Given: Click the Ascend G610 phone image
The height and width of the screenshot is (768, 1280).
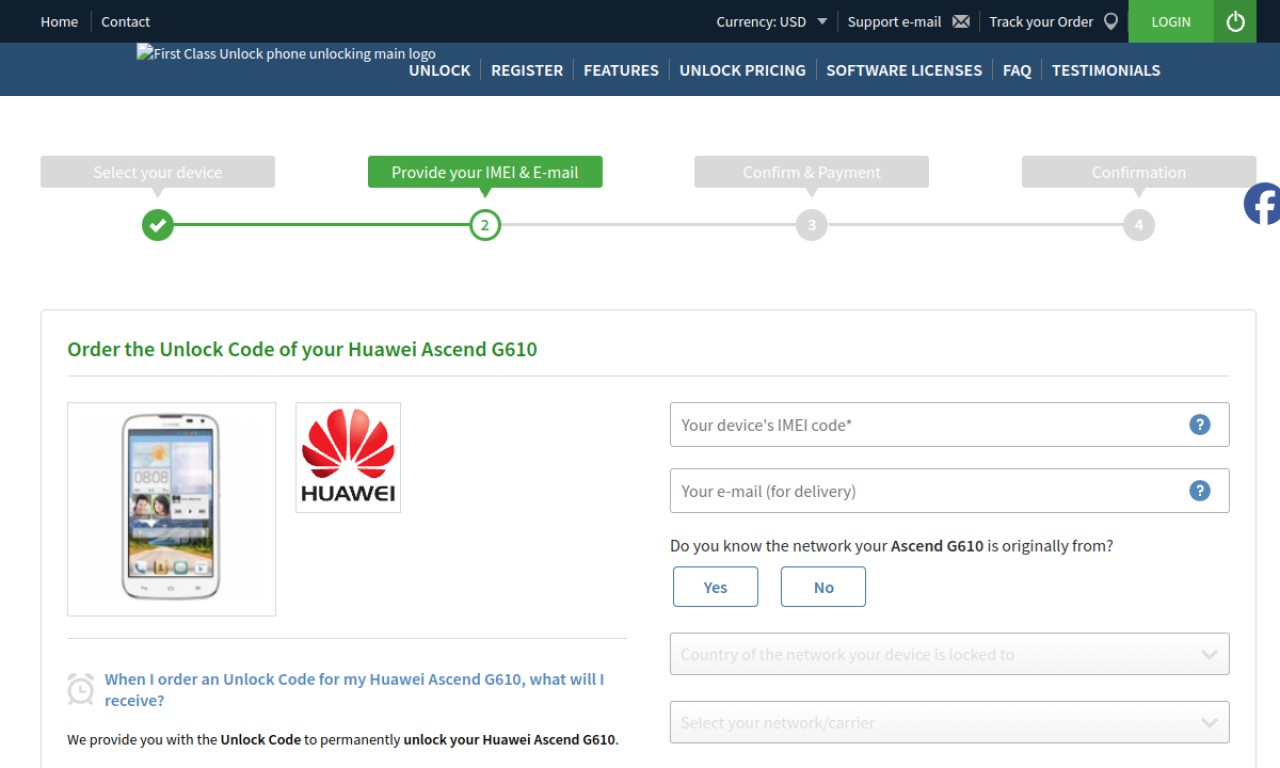Looking at the screenshot, I should coord(171,509).
